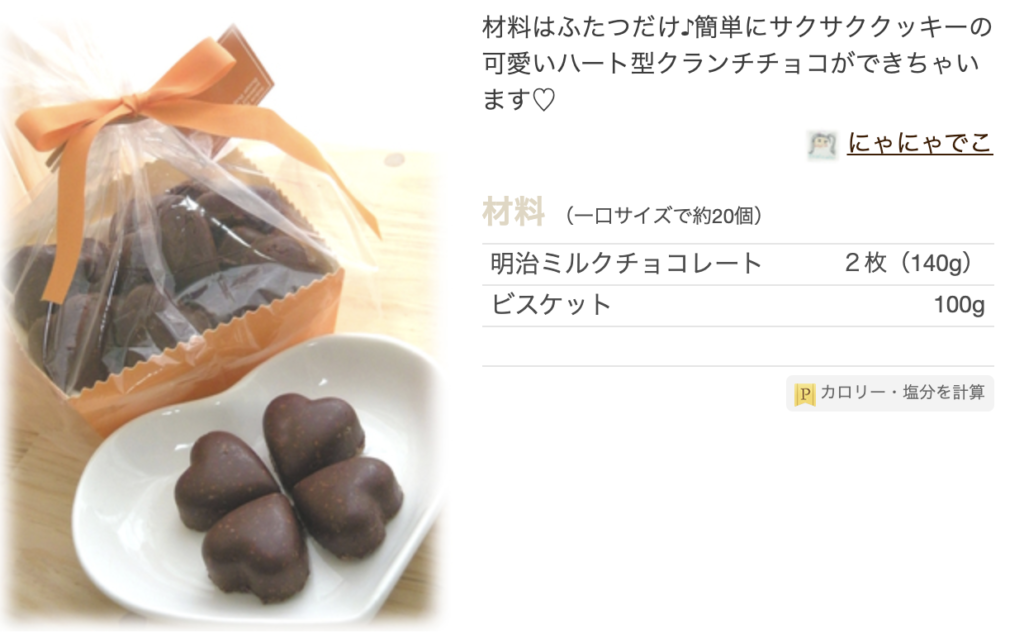
Task: Click the 材料 section heading
Action: coord(513,212)
